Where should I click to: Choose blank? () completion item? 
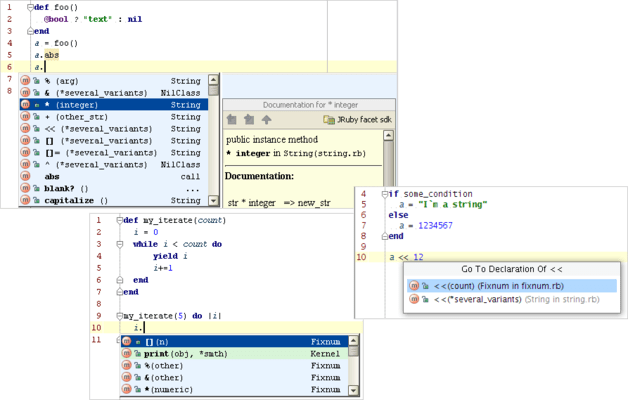[114, 188]
